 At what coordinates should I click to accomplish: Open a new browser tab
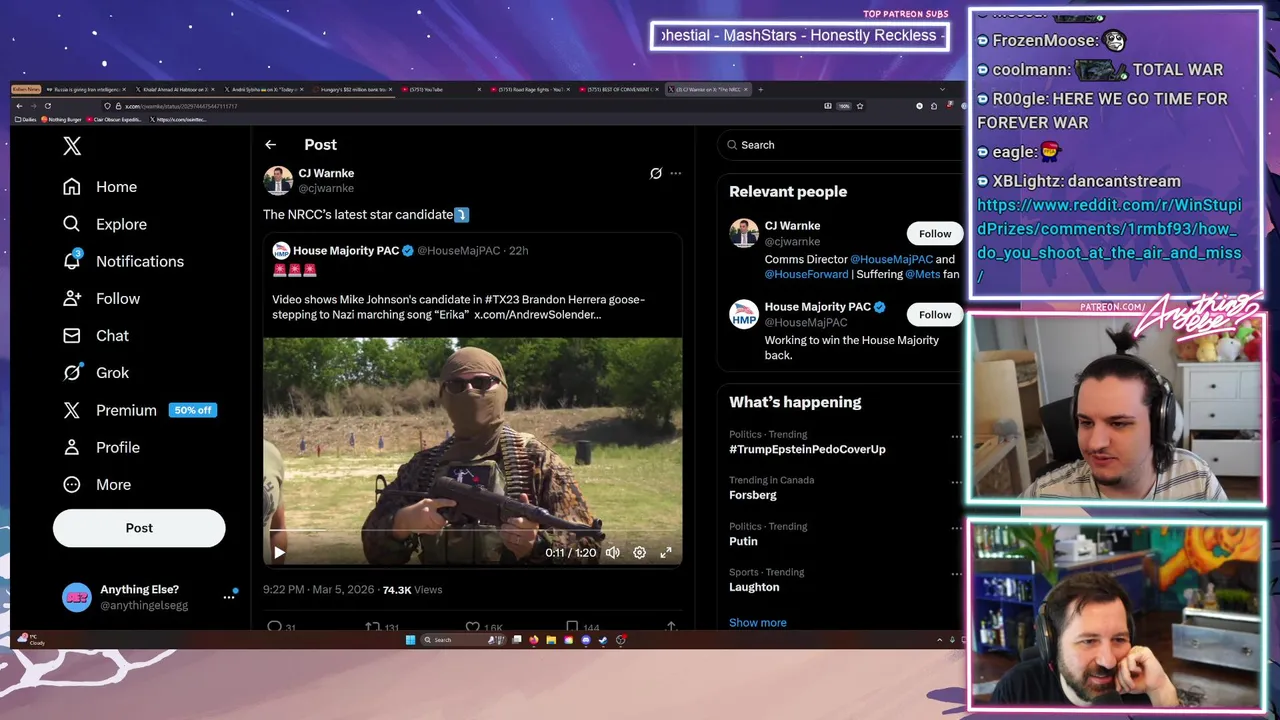(760, 89)
